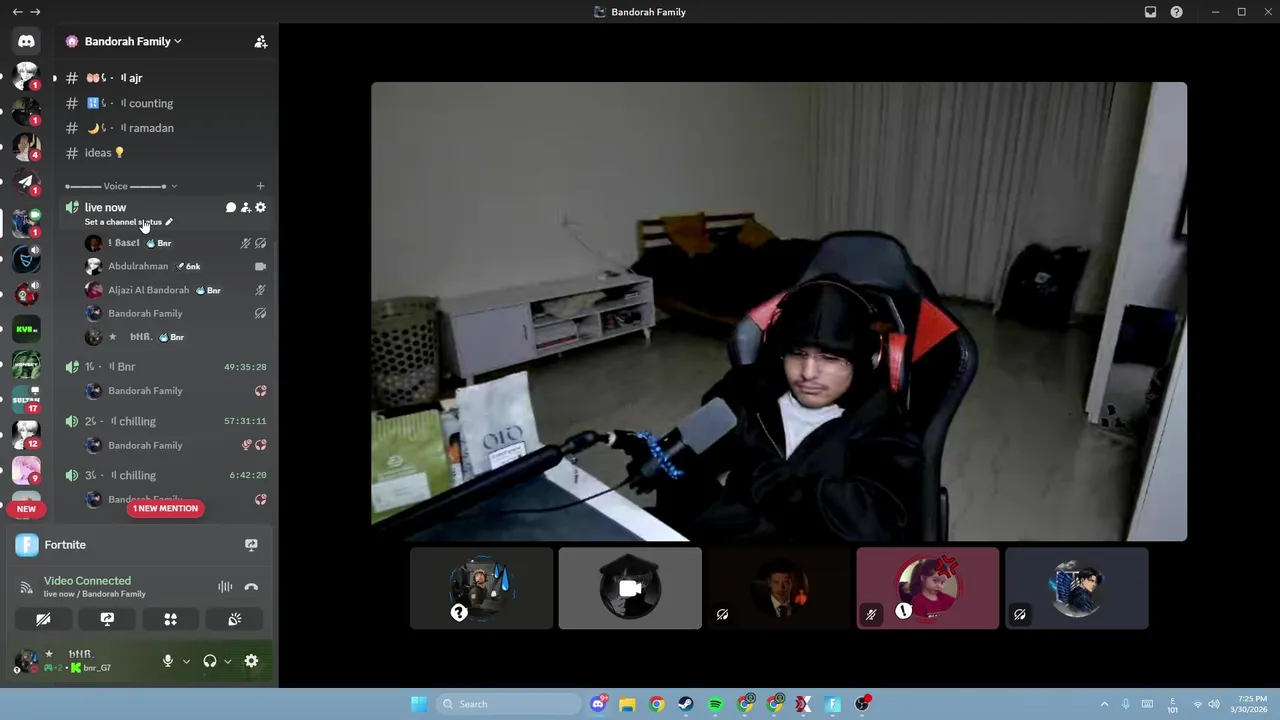Open taskbar clock showing 7:25 PM

pyautogui.click(x=1251, y=704)
